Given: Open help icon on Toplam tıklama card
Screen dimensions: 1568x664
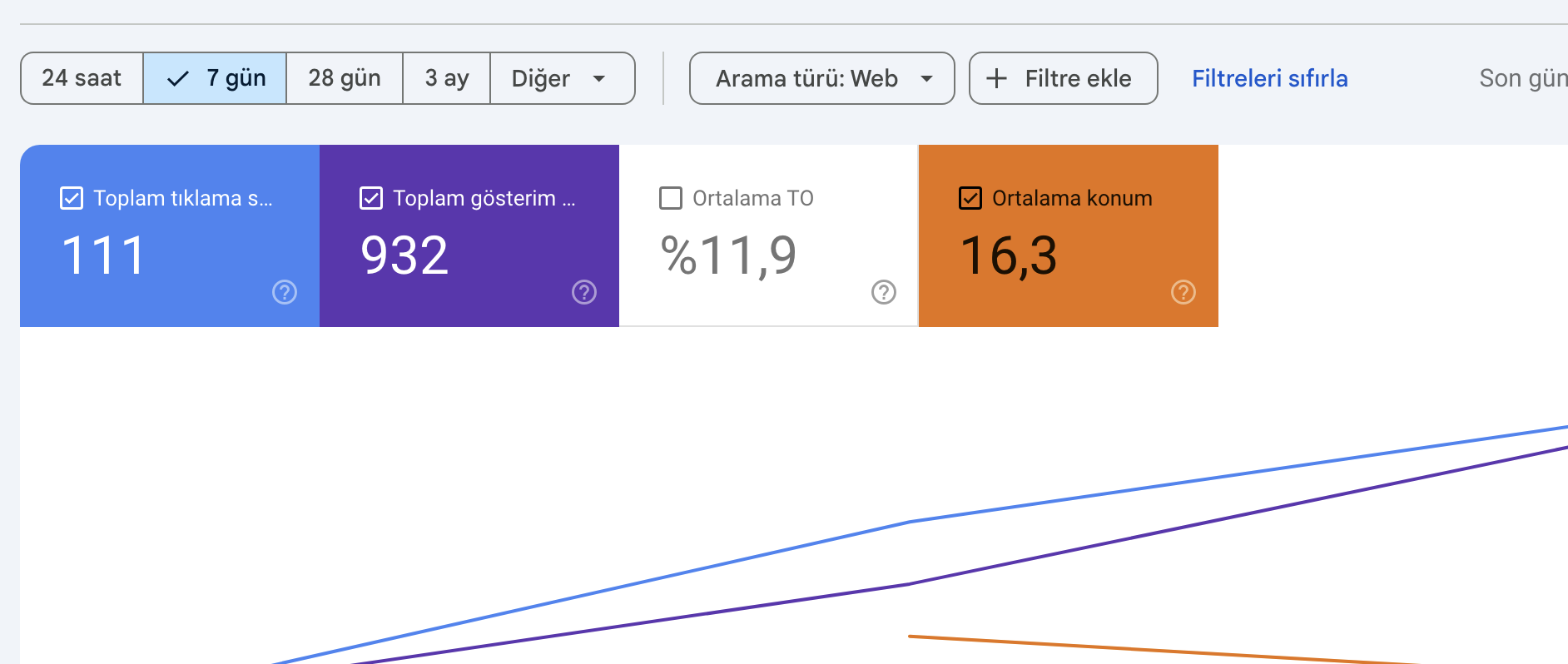Looking at the screenshot, I should click(285, 292).
